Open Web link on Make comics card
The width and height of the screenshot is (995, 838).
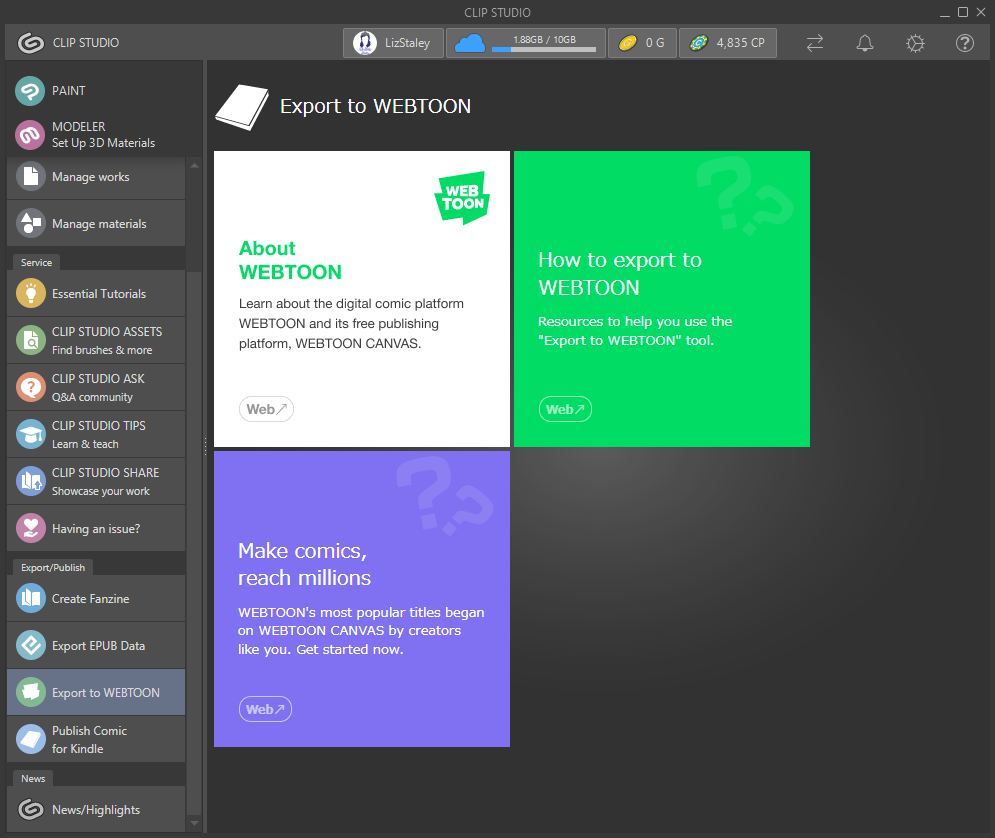[x=265, y=709]
